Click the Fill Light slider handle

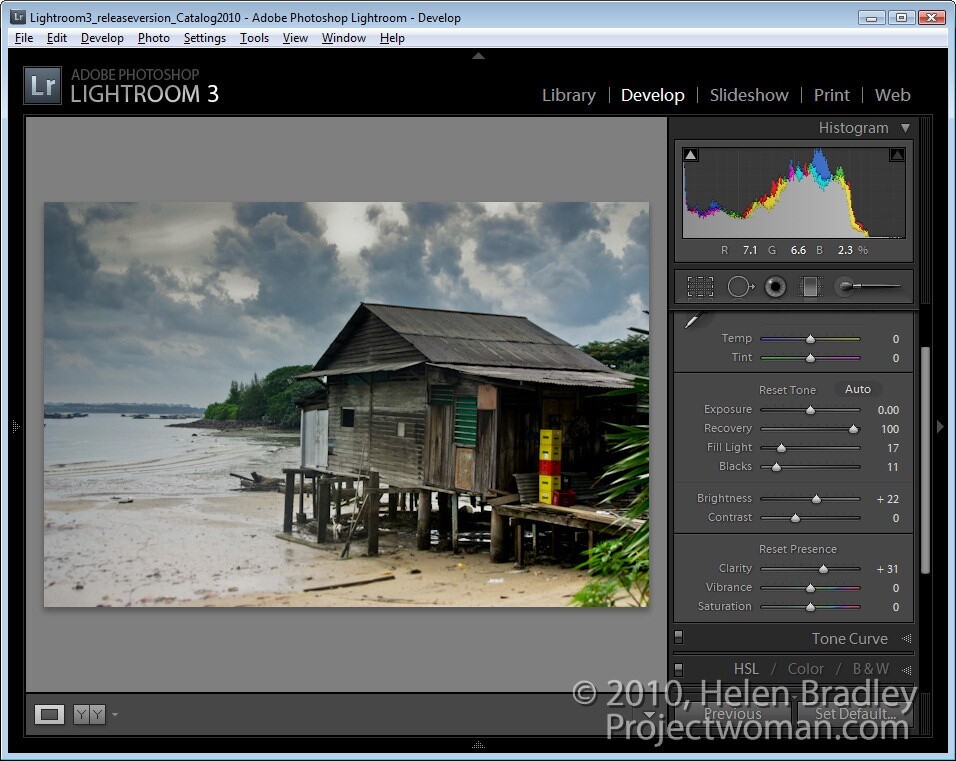point(781,448)
